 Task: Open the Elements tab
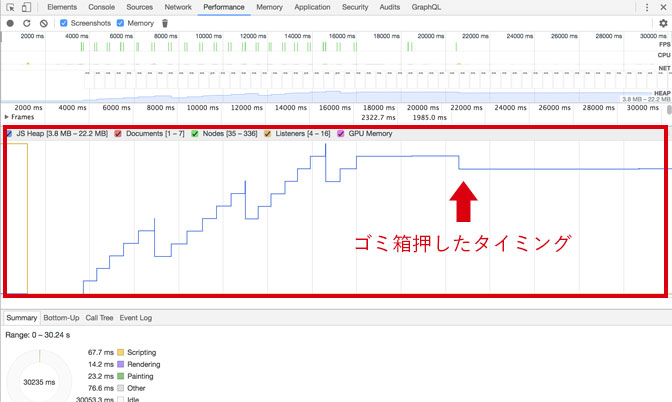click(62, 7)
